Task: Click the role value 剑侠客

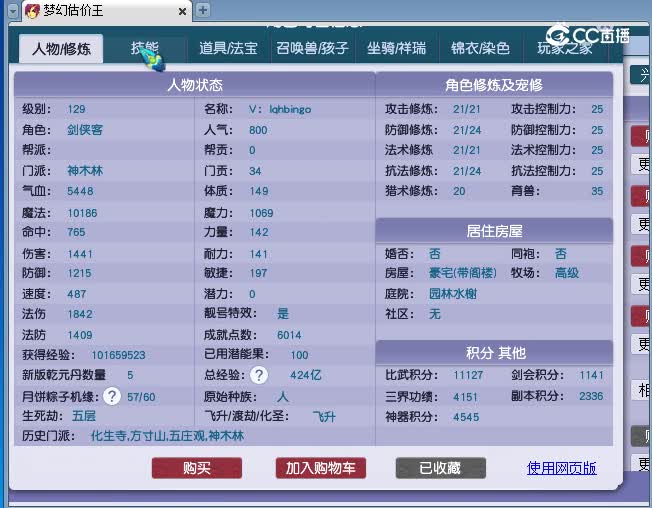Action: [x=85, y=130]
